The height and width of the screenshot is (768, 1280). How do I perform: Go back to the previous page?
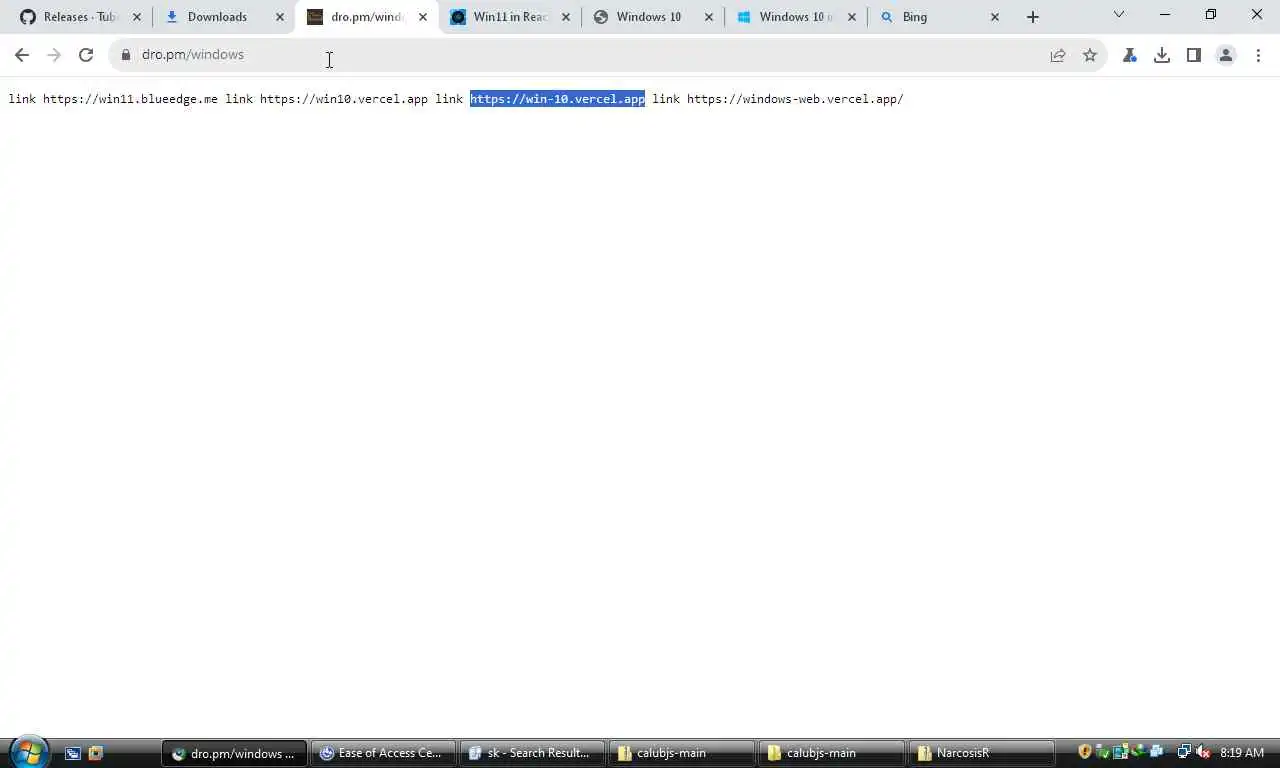click(22, 55)
